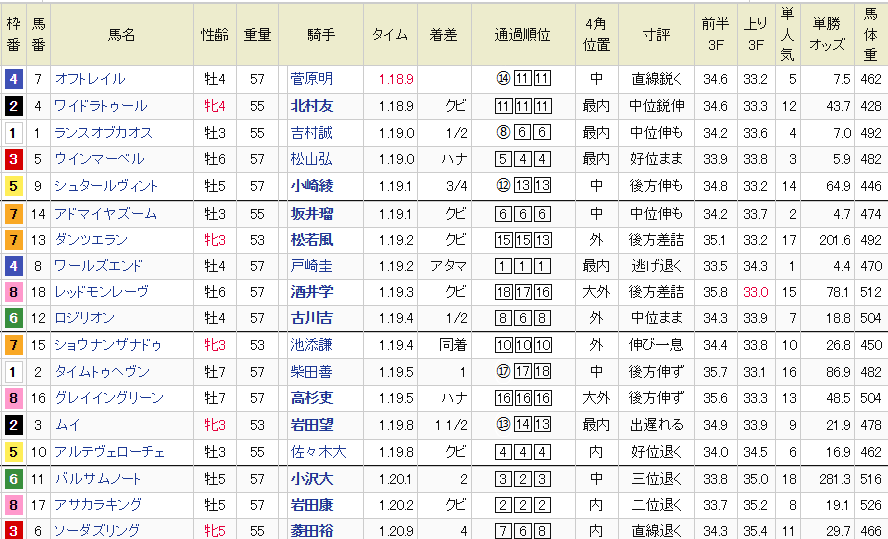Click the 騎手 column header

[x=321, y=34]
